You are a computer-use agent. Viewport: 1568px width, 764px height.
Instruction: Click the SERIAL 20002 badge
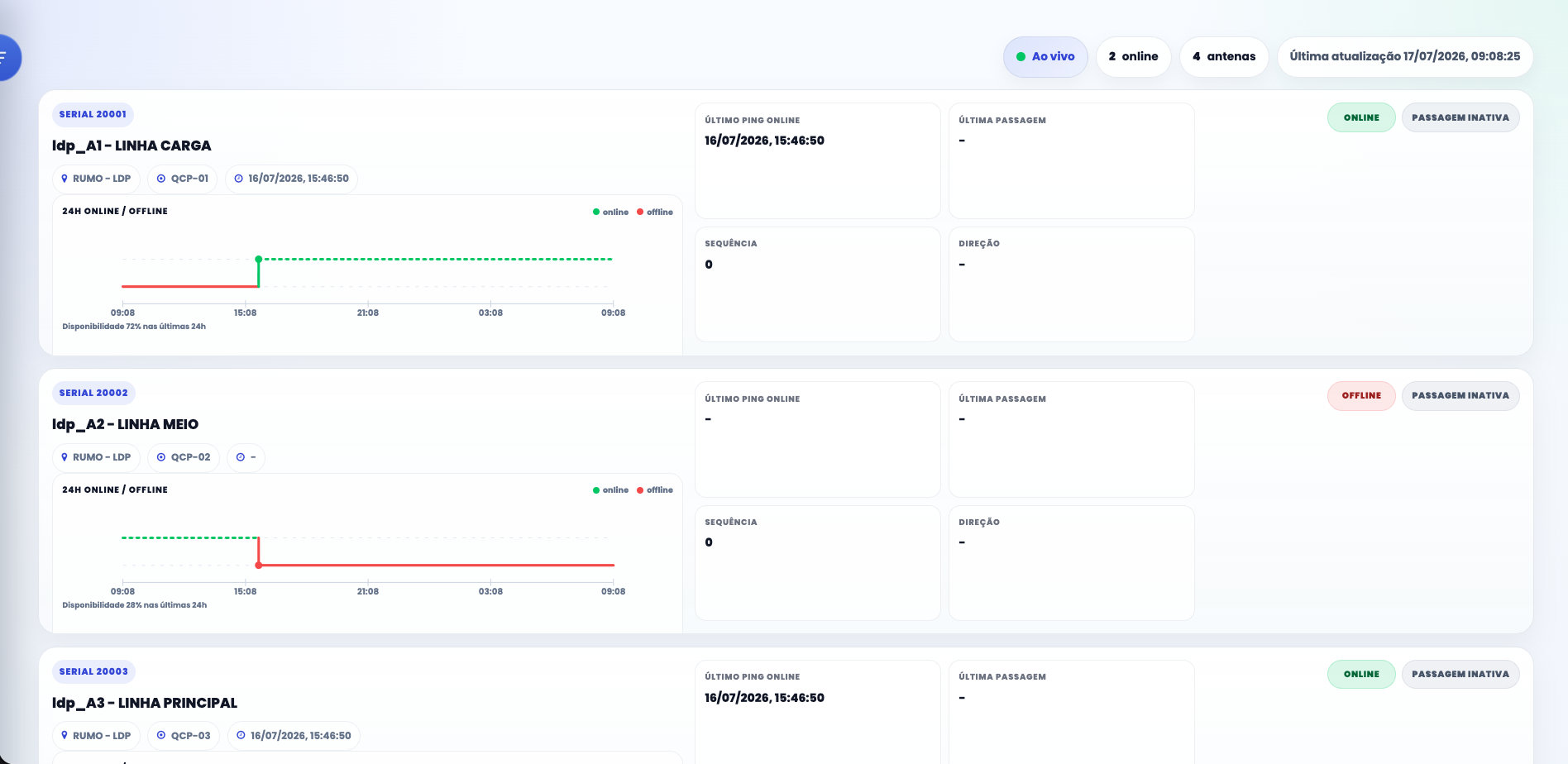(x=93, y=393)
